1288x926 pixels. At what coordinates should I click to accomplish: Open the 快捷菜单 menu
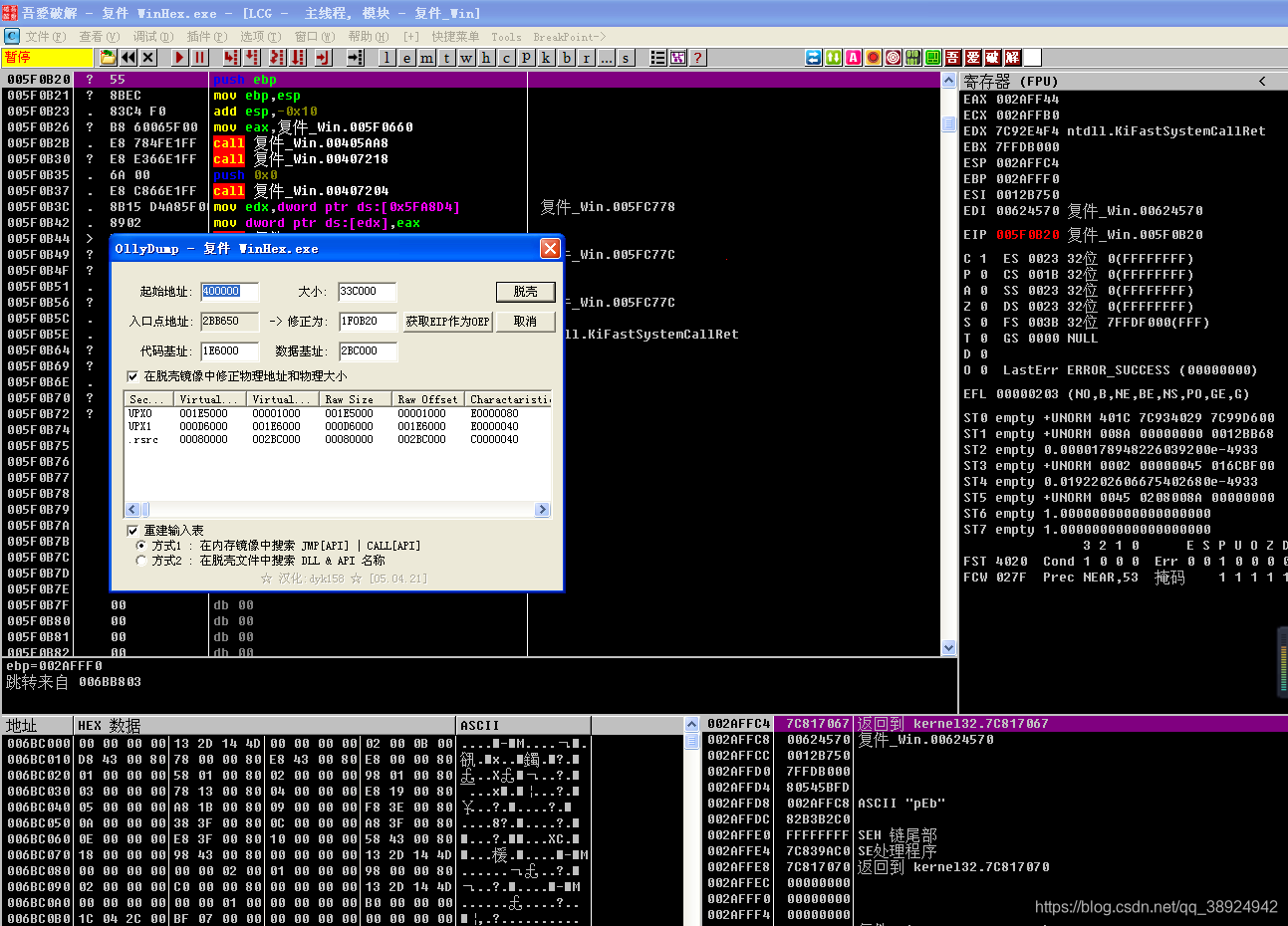point(455,37)
